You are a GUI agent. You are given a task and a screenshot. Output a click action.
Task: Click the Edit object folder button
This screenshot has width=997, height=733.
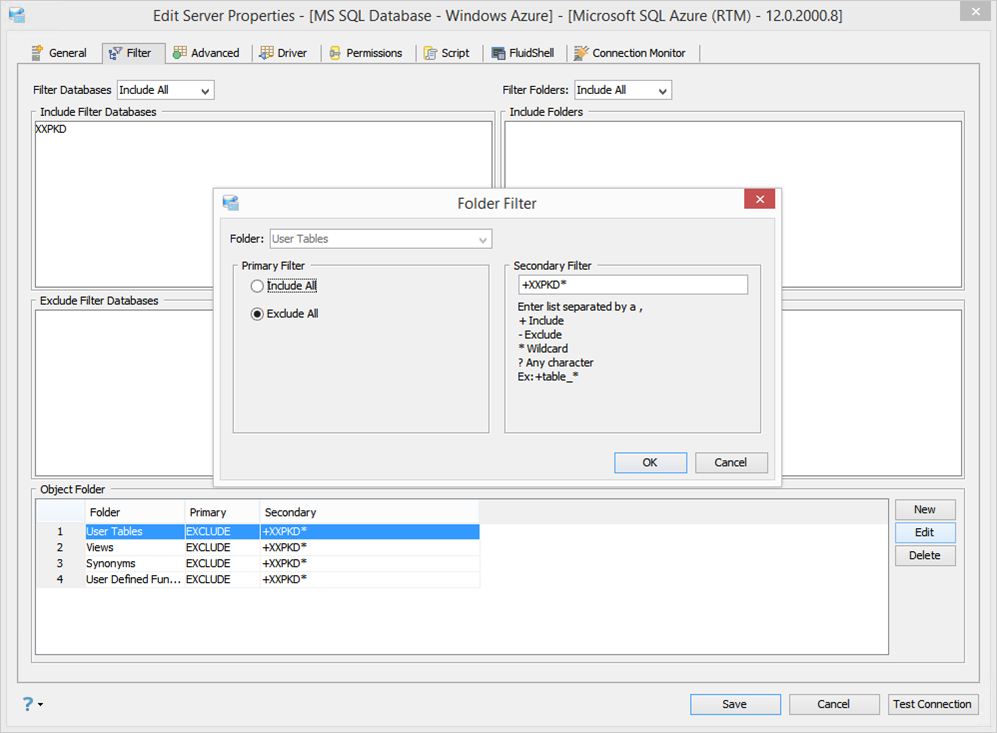925,533
